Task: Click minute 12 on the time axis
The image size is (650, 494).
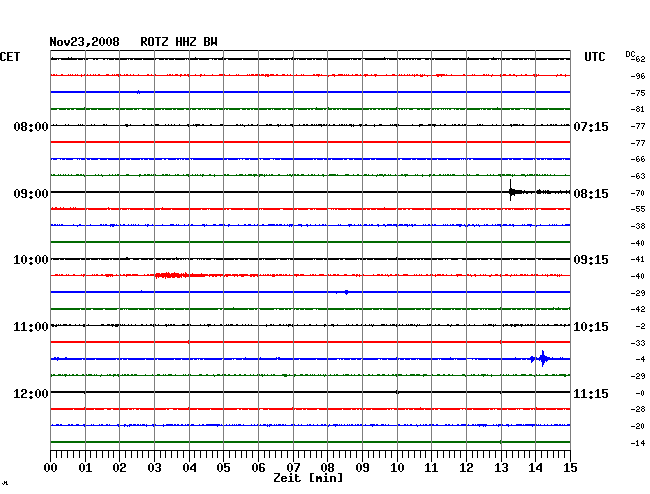Action: pos(466,468)
